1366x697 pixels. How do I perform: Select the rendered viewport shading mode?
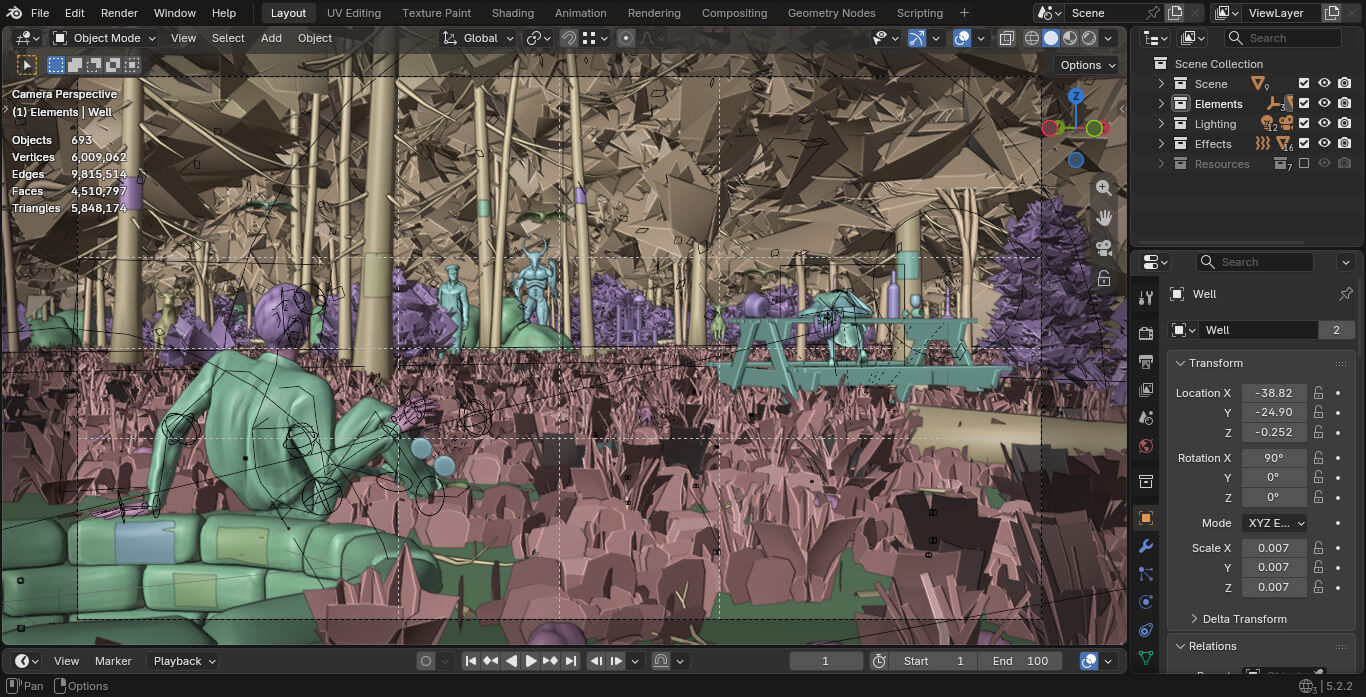coord(1089,38)
